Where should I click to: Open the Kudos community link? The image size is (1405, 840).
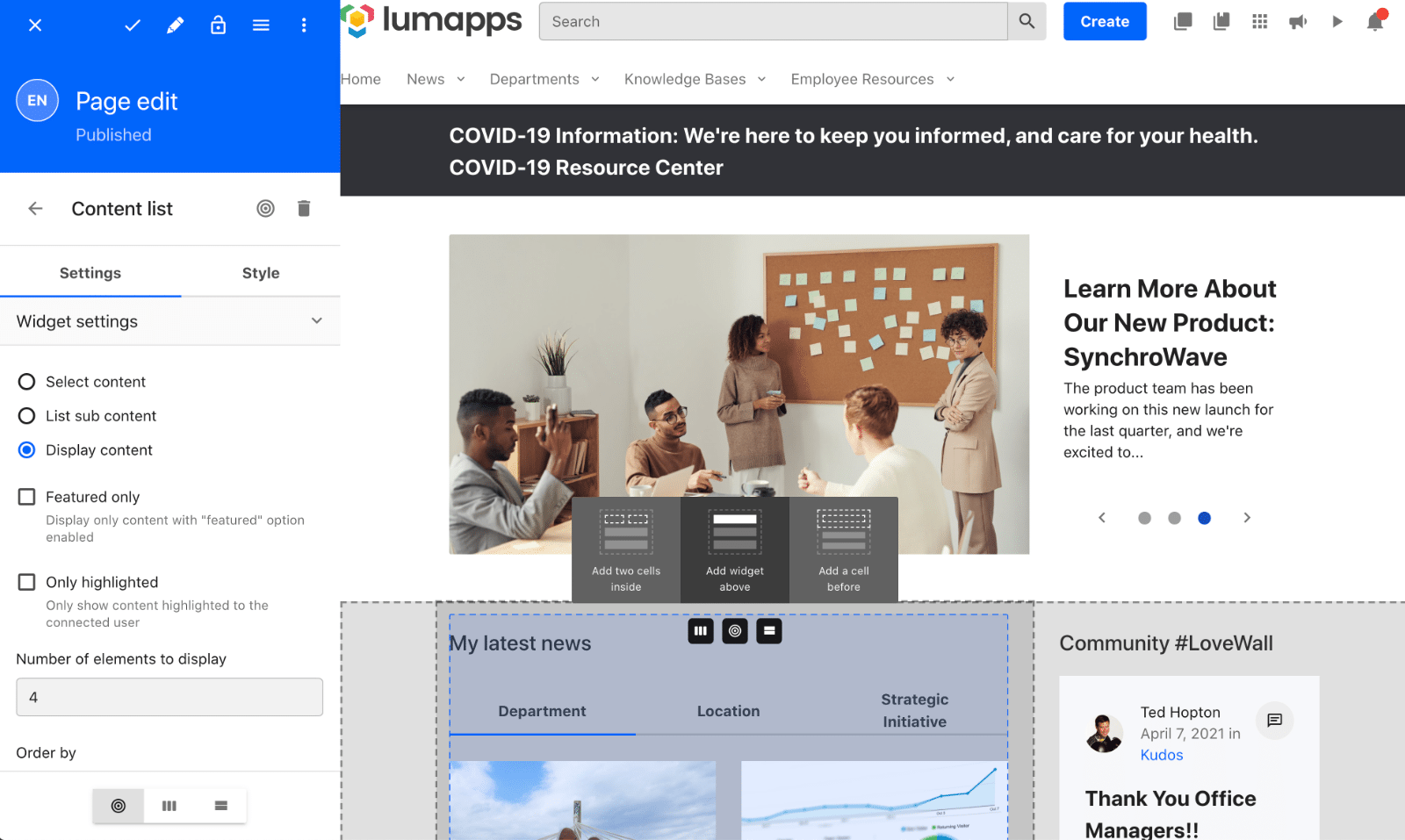[1161, 755]
